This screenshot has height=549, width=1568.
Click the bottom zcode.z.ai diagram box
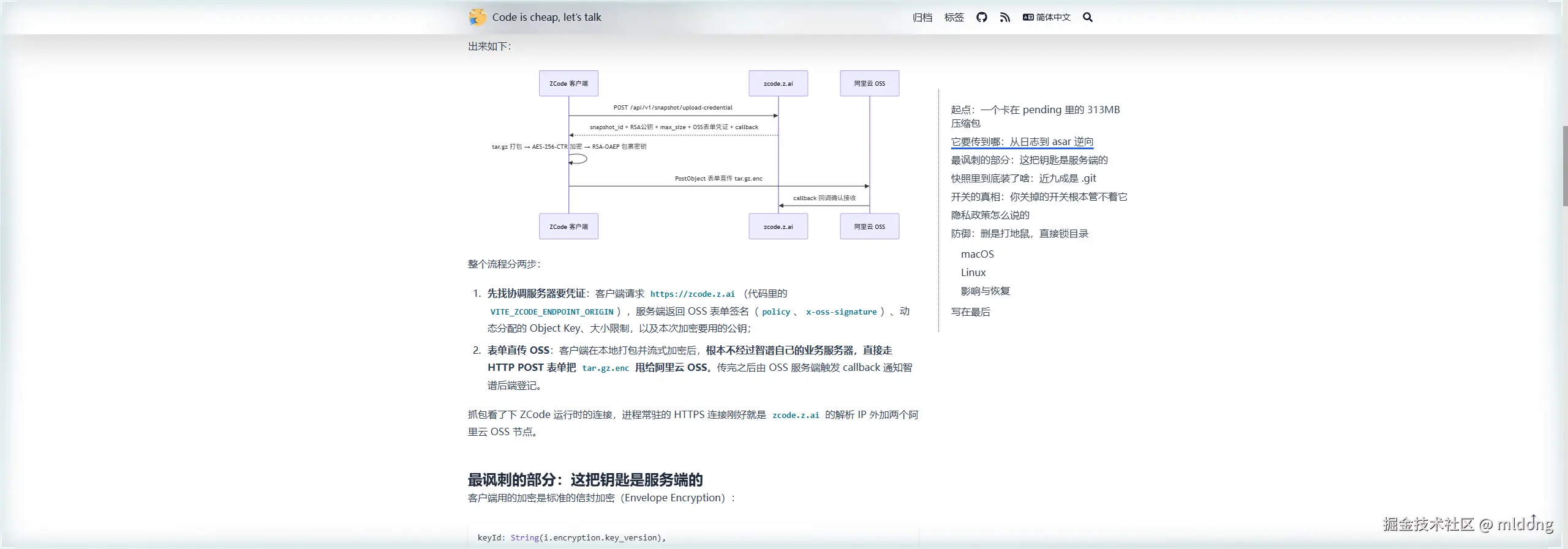pos(778,226)
